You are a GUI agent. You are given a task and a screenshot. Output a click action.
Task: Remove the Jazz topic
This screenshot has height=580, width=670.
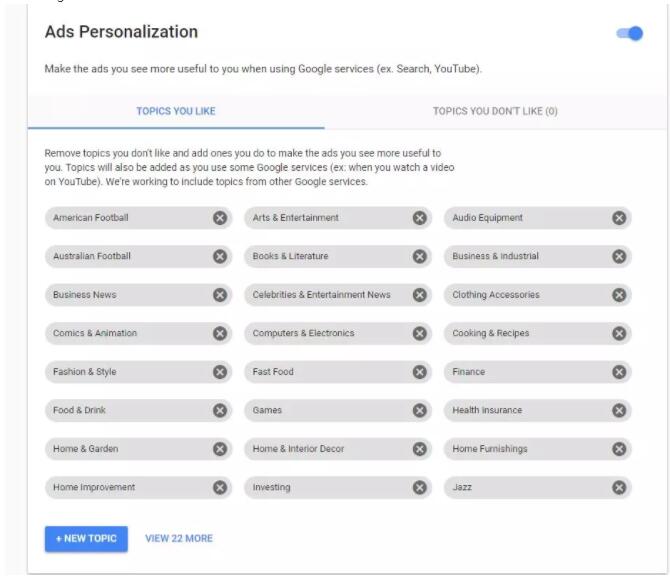[x=619, y=488]
